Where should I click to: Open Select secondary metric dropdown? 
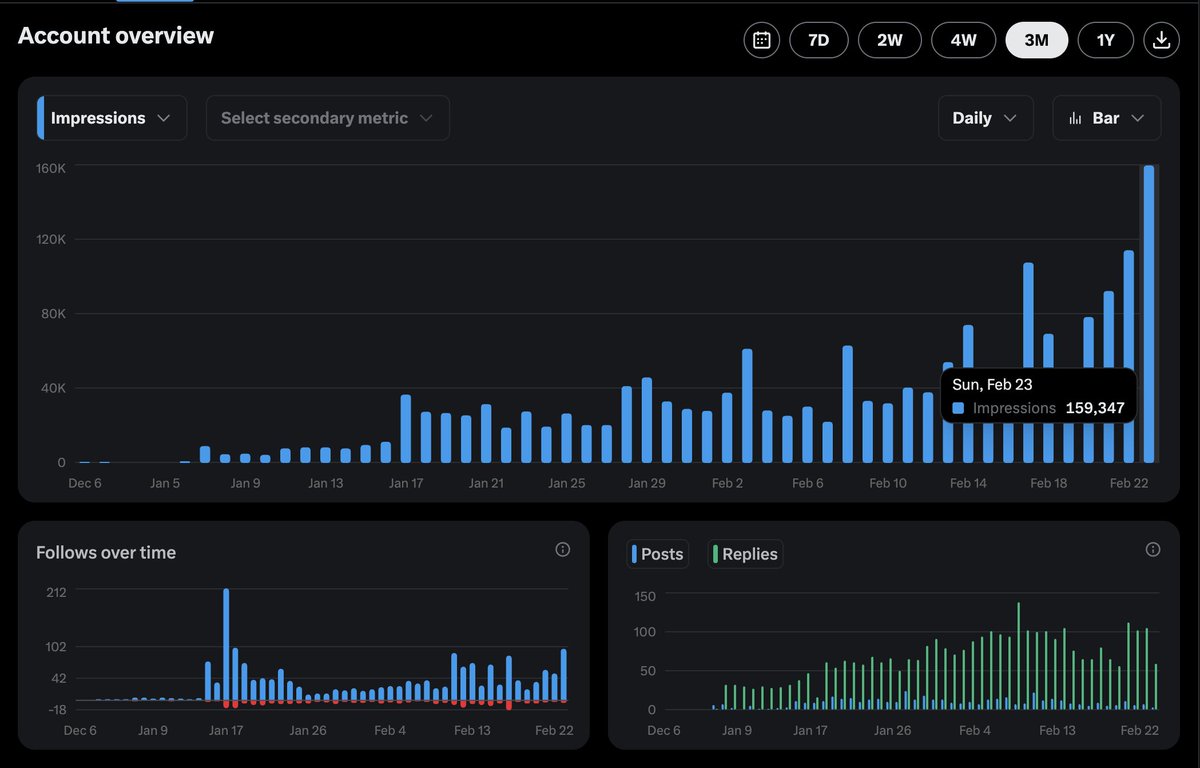pyautogui.click(x=327, y=118)
